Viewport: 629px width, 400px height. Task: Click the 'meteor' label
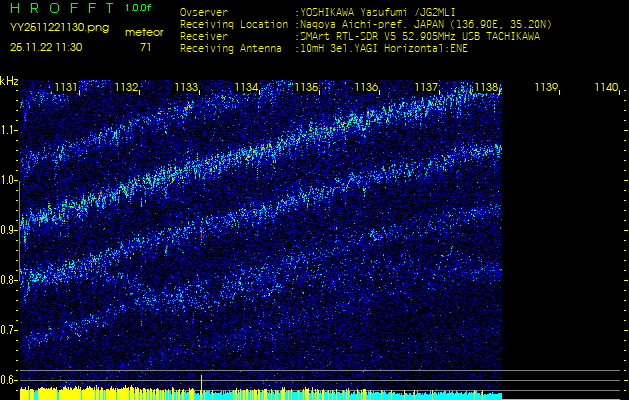[144, 32]
